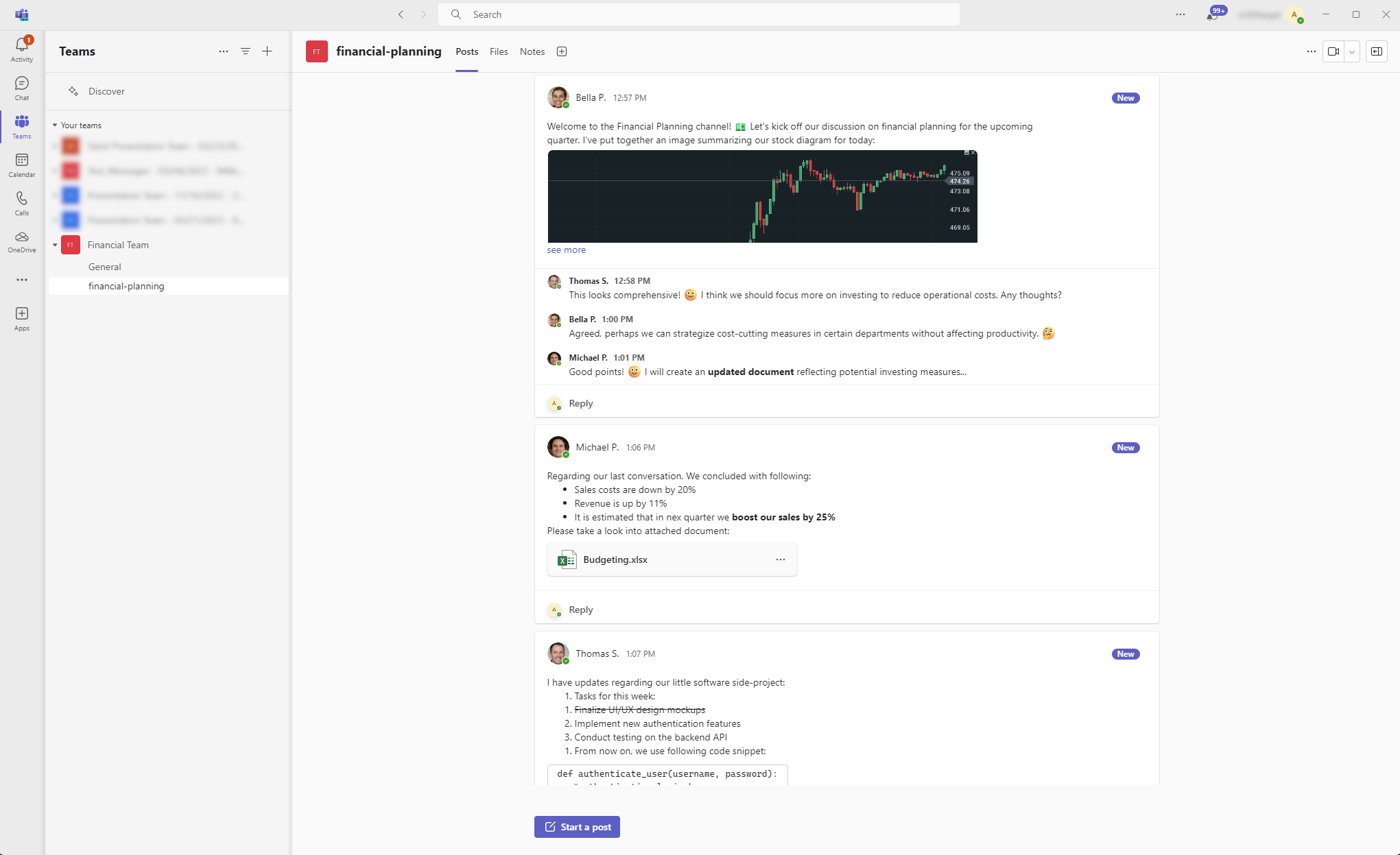Click the authenticate_user code snippet

tap(667, 775)
